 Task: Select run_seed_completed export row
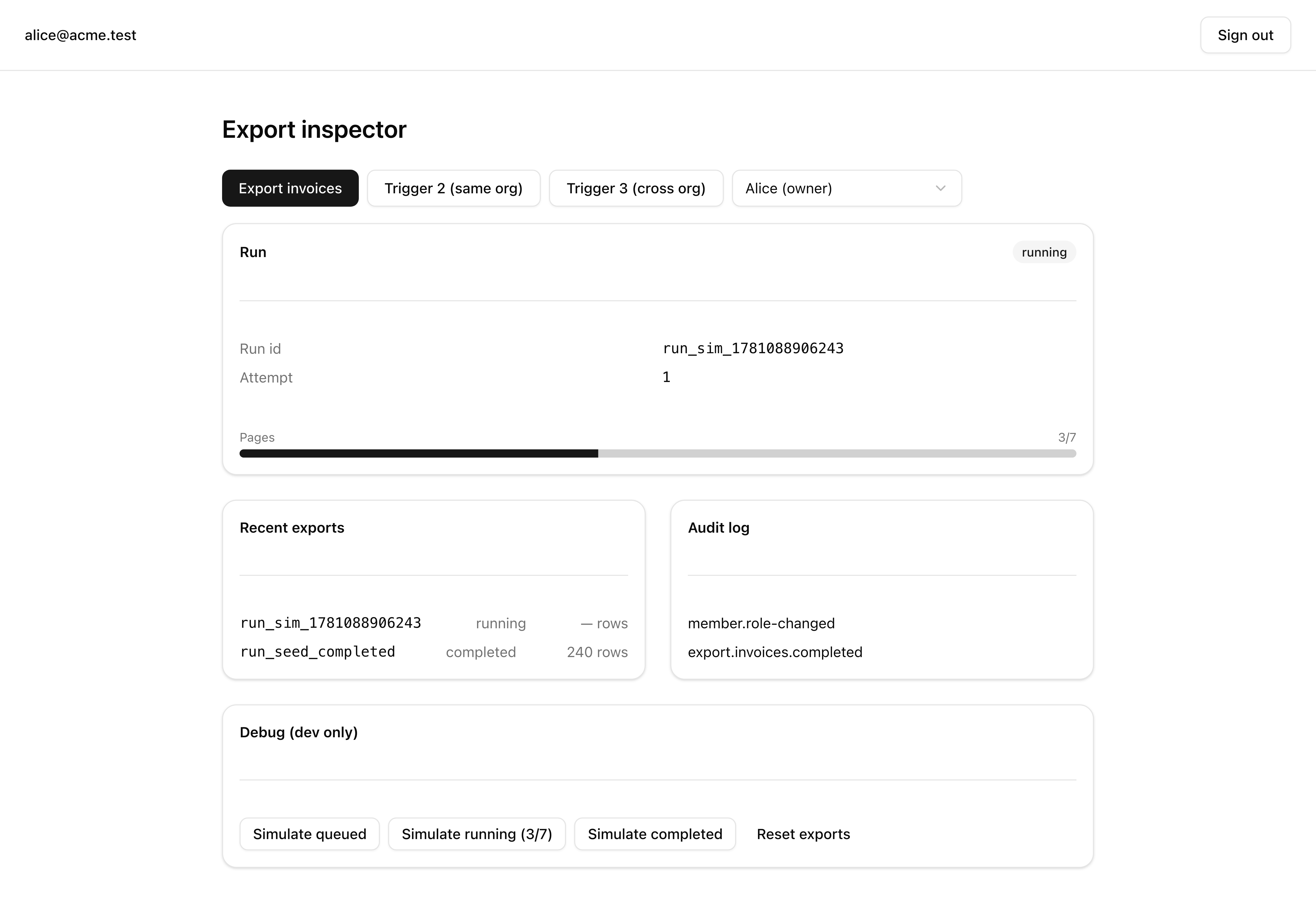(433, 652)
